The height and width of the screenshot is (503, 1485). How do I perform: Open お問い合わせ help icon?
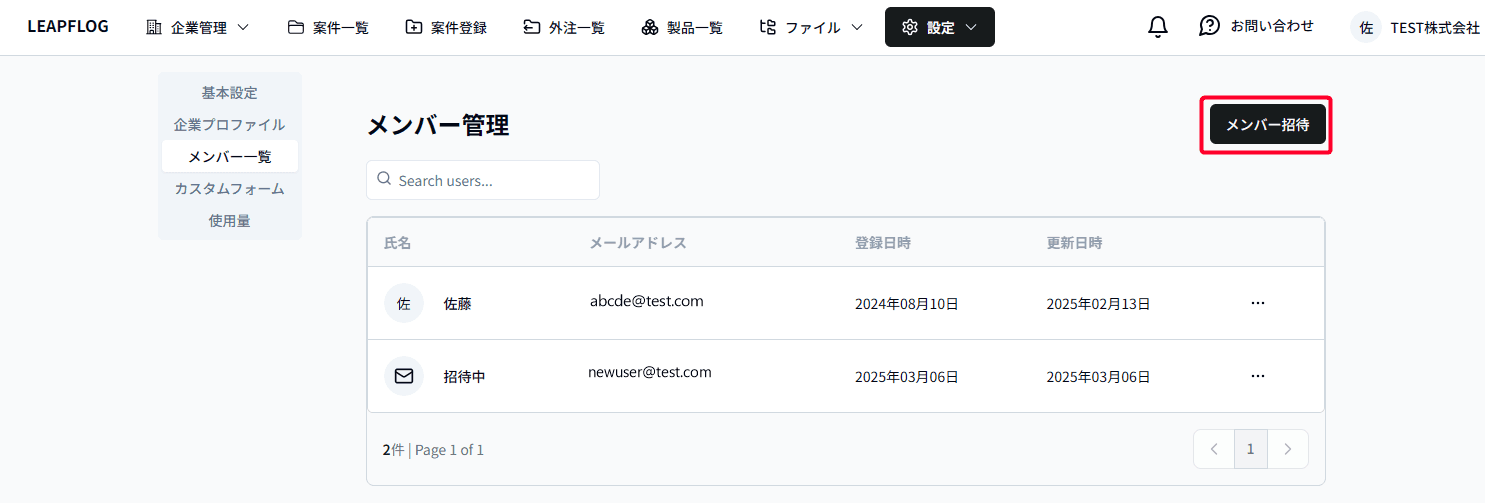pos(1210,27)
